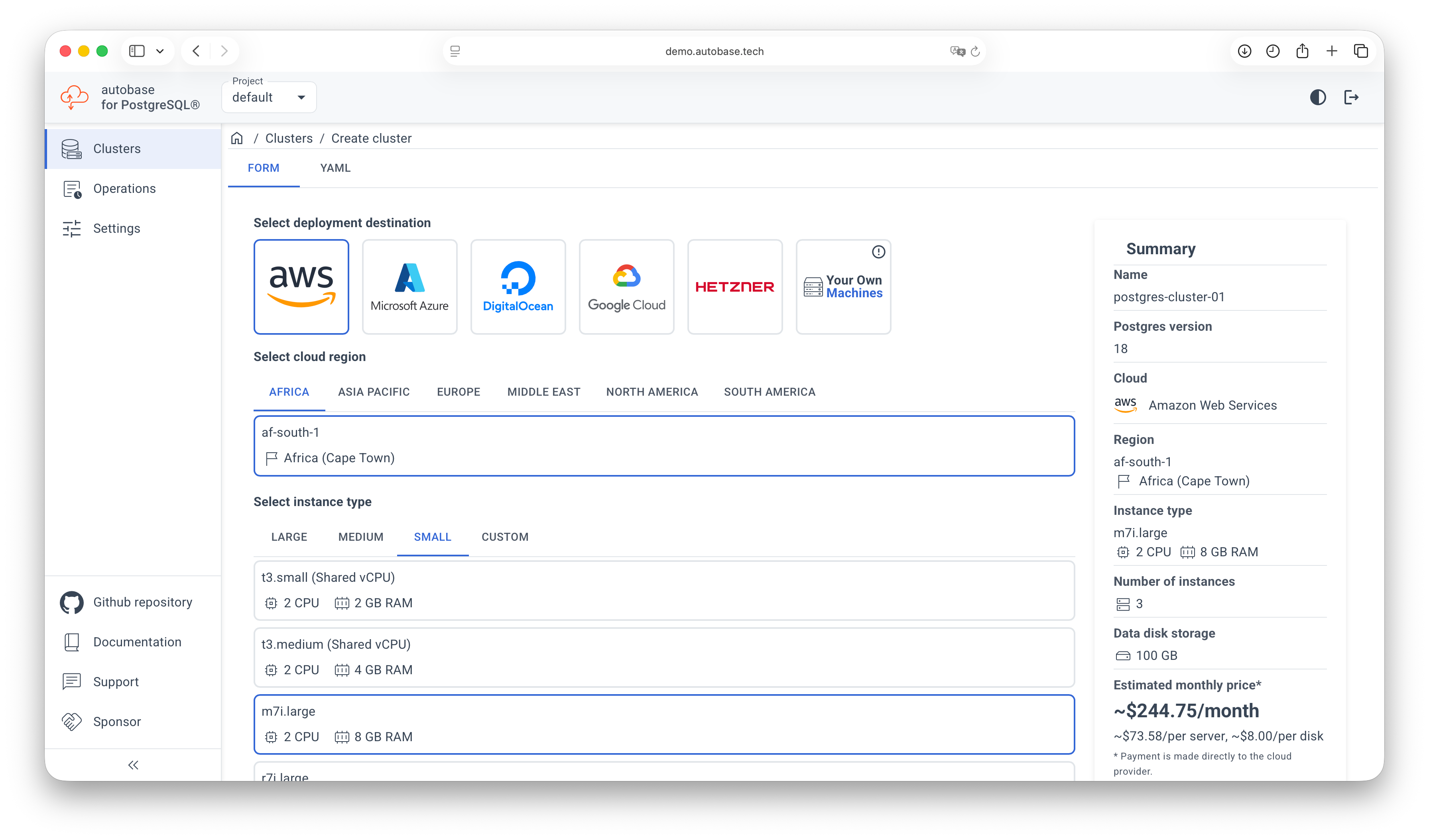Select AWS as deployment destination
The height and width of the screenshot is (840, 1429).
click(x=301, y=286)
